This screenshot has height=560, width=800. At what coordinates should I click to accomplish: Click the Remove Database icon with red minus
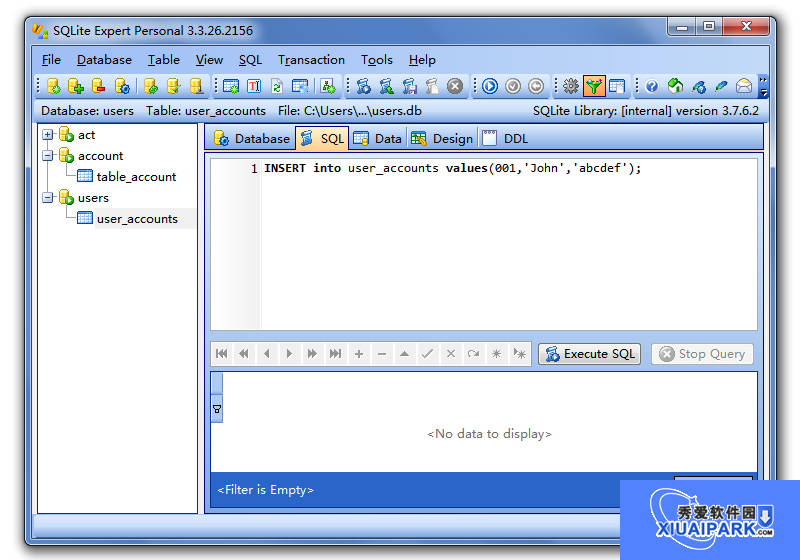pos(98,86)
